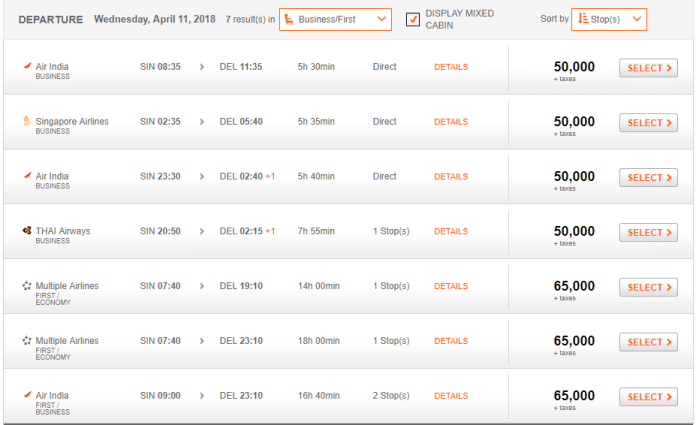This screenshot has width=696, height=425.
Task: Open DETAILS for the 14h 00min flight
Action: point(451,286)
